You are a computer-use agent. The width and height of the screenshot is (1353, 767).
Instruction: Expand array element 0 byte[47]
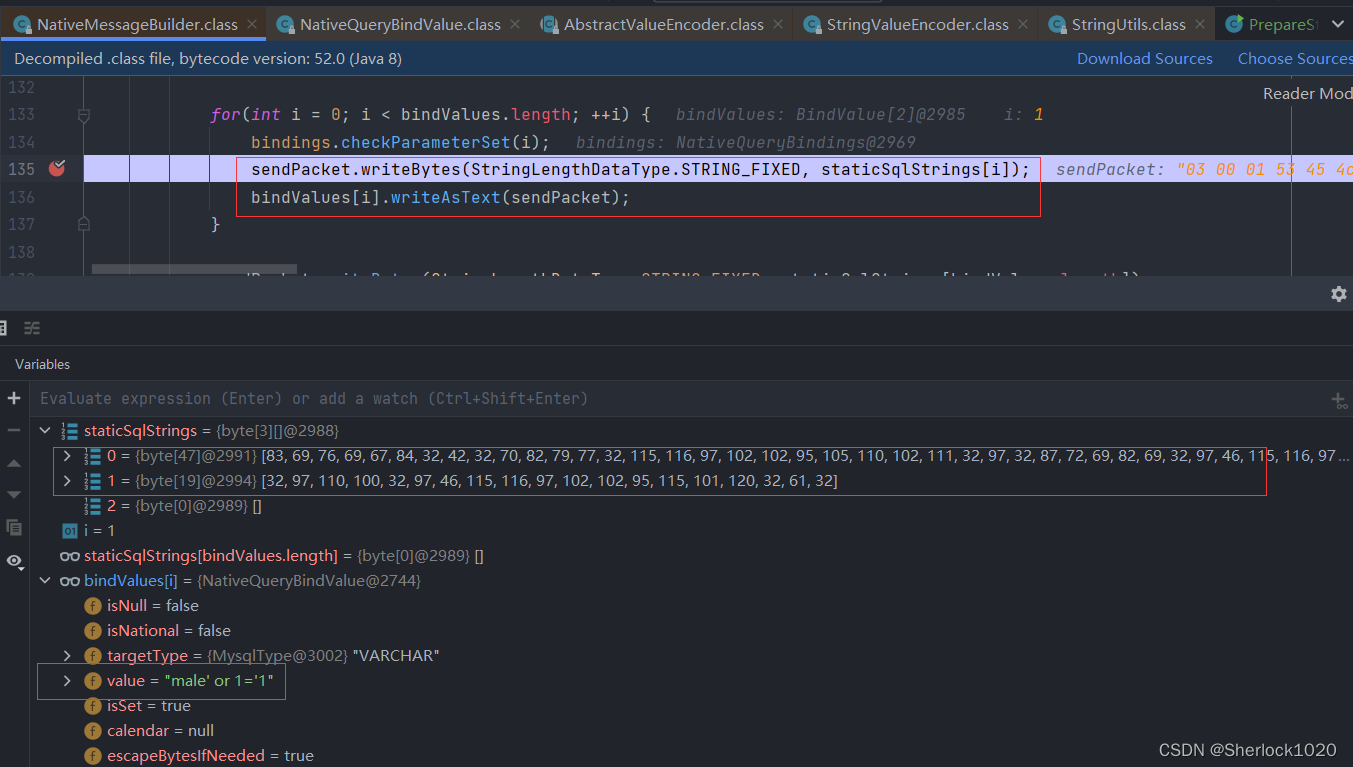[67, 456]
